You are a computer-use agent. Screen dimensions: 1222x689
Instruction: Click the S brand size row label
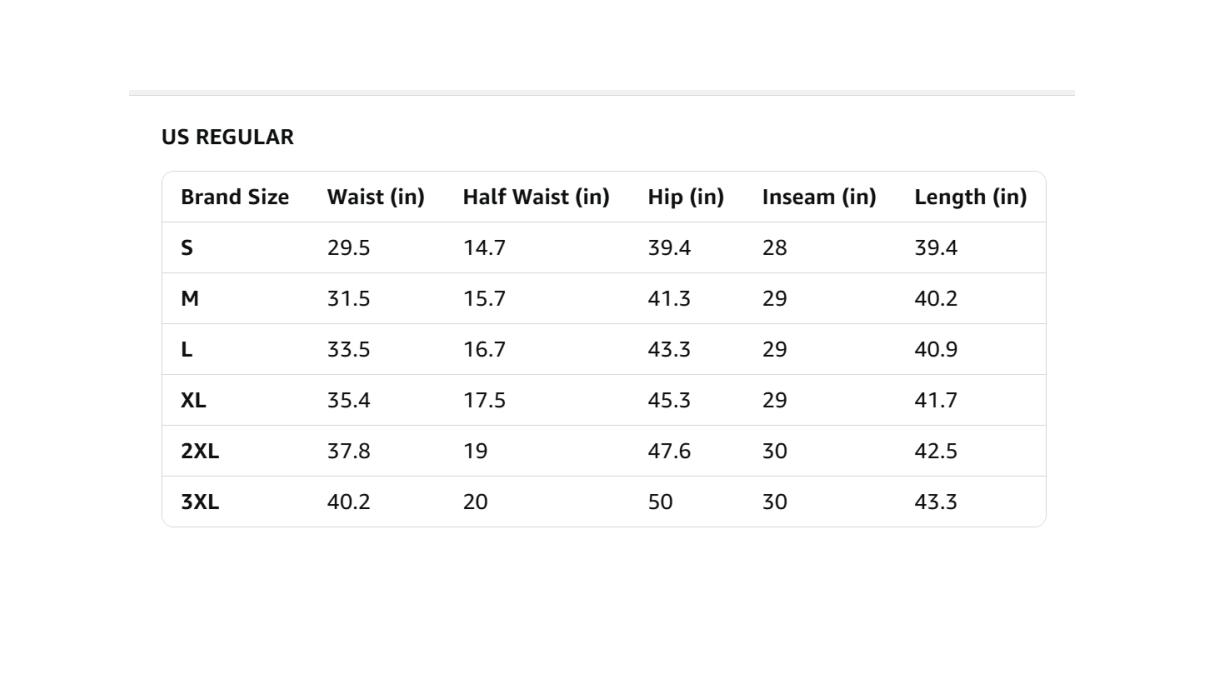click(187, 248)
